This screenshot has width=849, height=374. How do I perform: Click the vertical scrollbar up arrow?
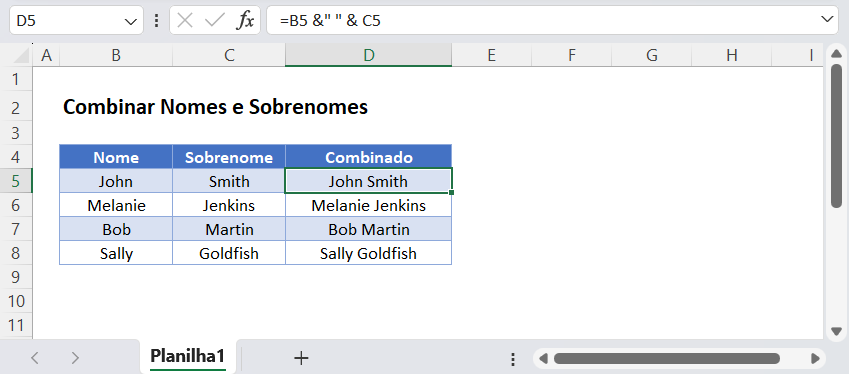[x=837, y=53]
